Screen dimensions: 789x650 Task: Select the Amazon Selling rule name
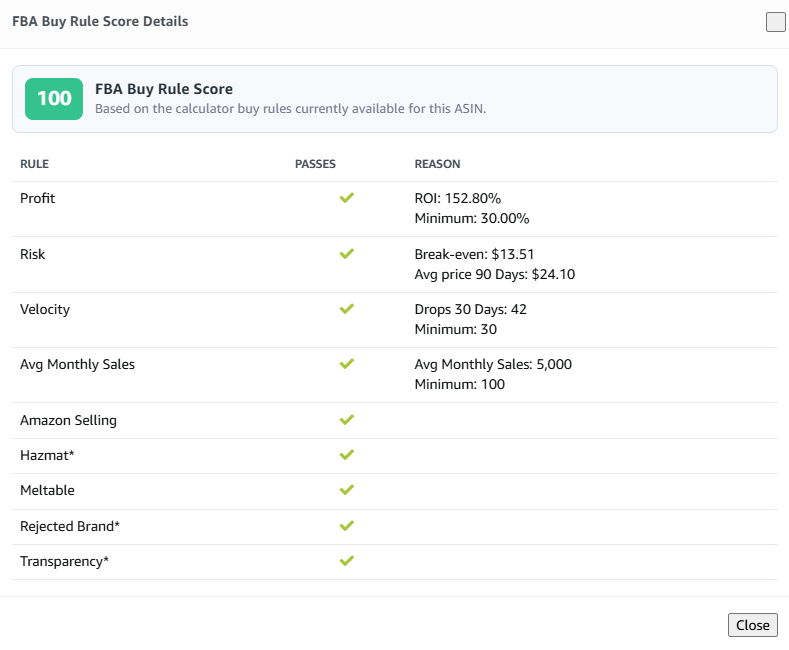(68, 420)
